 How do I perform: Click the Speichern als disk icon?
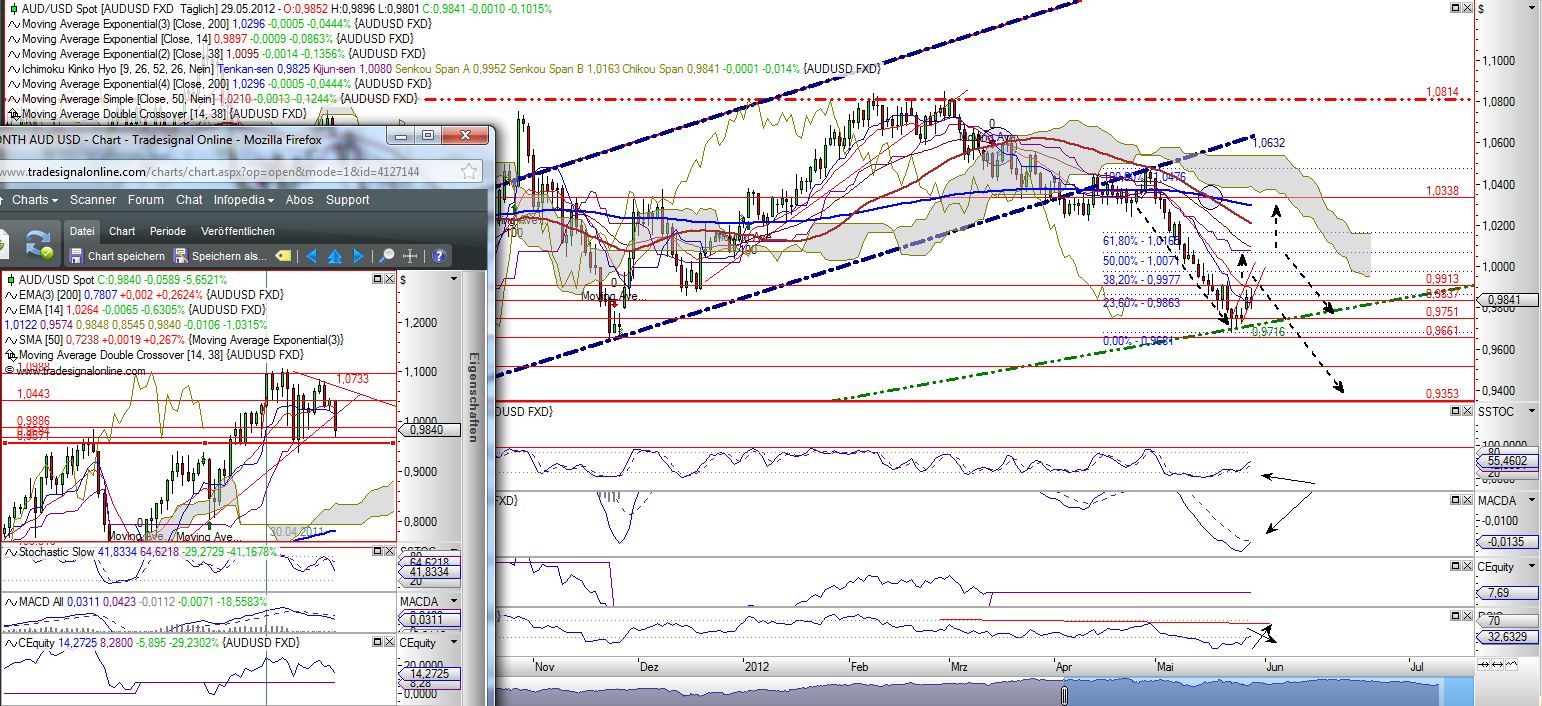pyautogui.click(x=180, y=256)
